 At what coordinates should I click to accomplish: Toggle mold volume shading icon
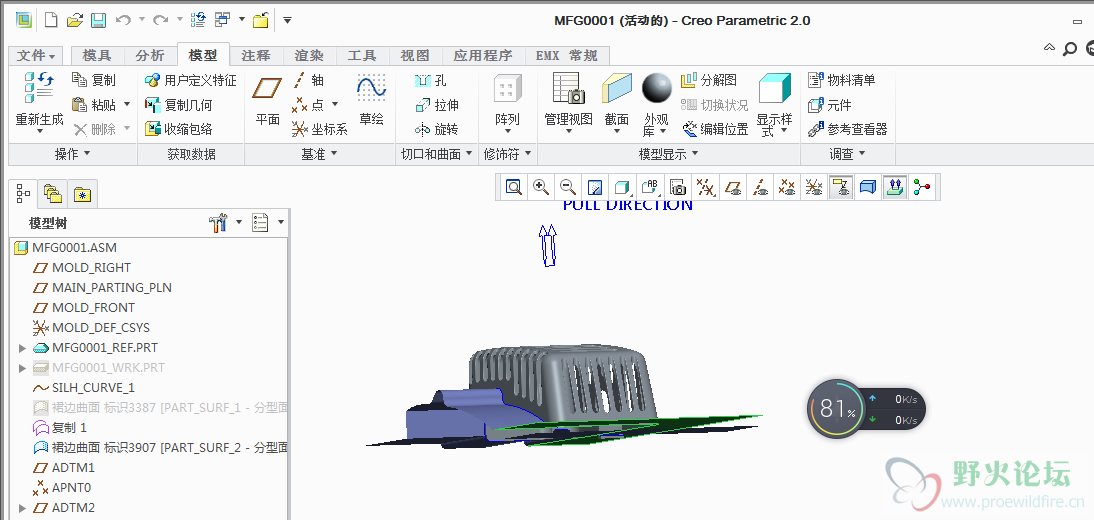click(868, 187)
